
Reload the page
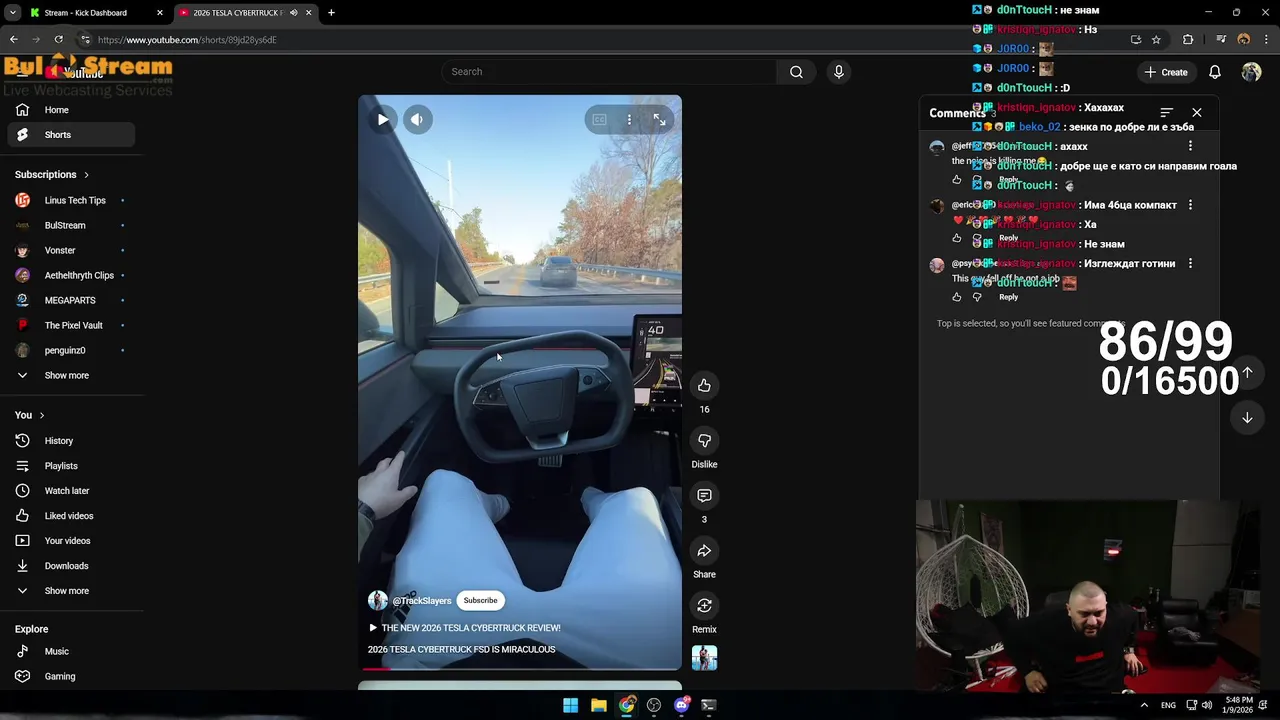[x=58, y=40]
